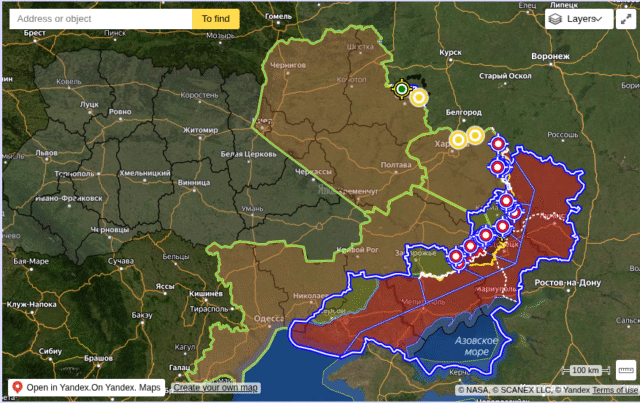Click the Rostov-on-Don city label
The width and height of the screenshot is (640, 403).
568,284
